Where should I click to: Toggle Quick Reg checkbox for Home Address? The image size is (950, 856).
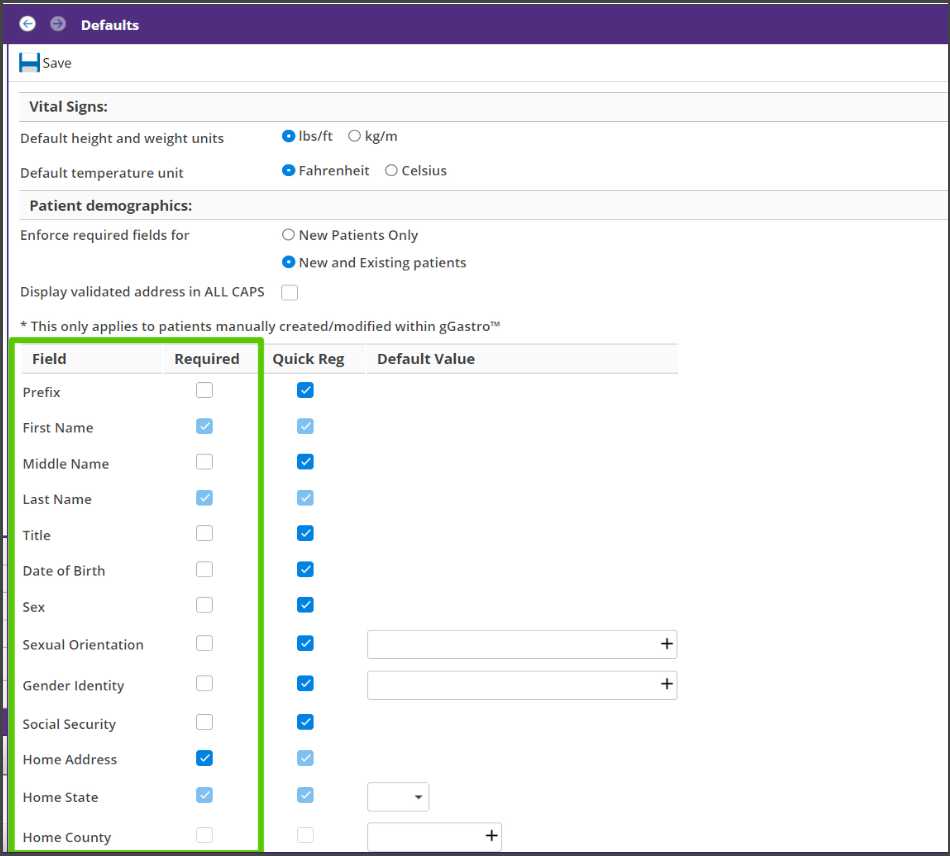tap(305, 758)
